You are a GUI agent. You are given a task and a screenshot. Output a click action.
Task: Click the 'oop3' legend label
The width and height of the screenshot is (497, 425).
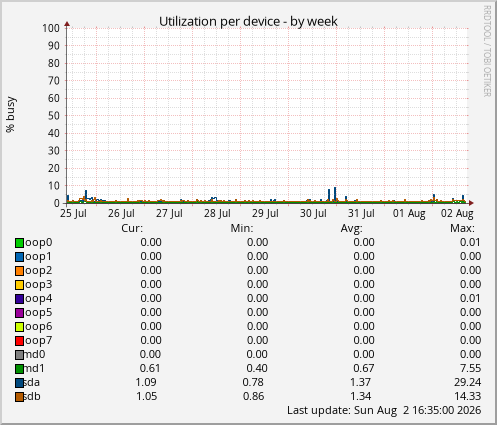click(39, 284)
